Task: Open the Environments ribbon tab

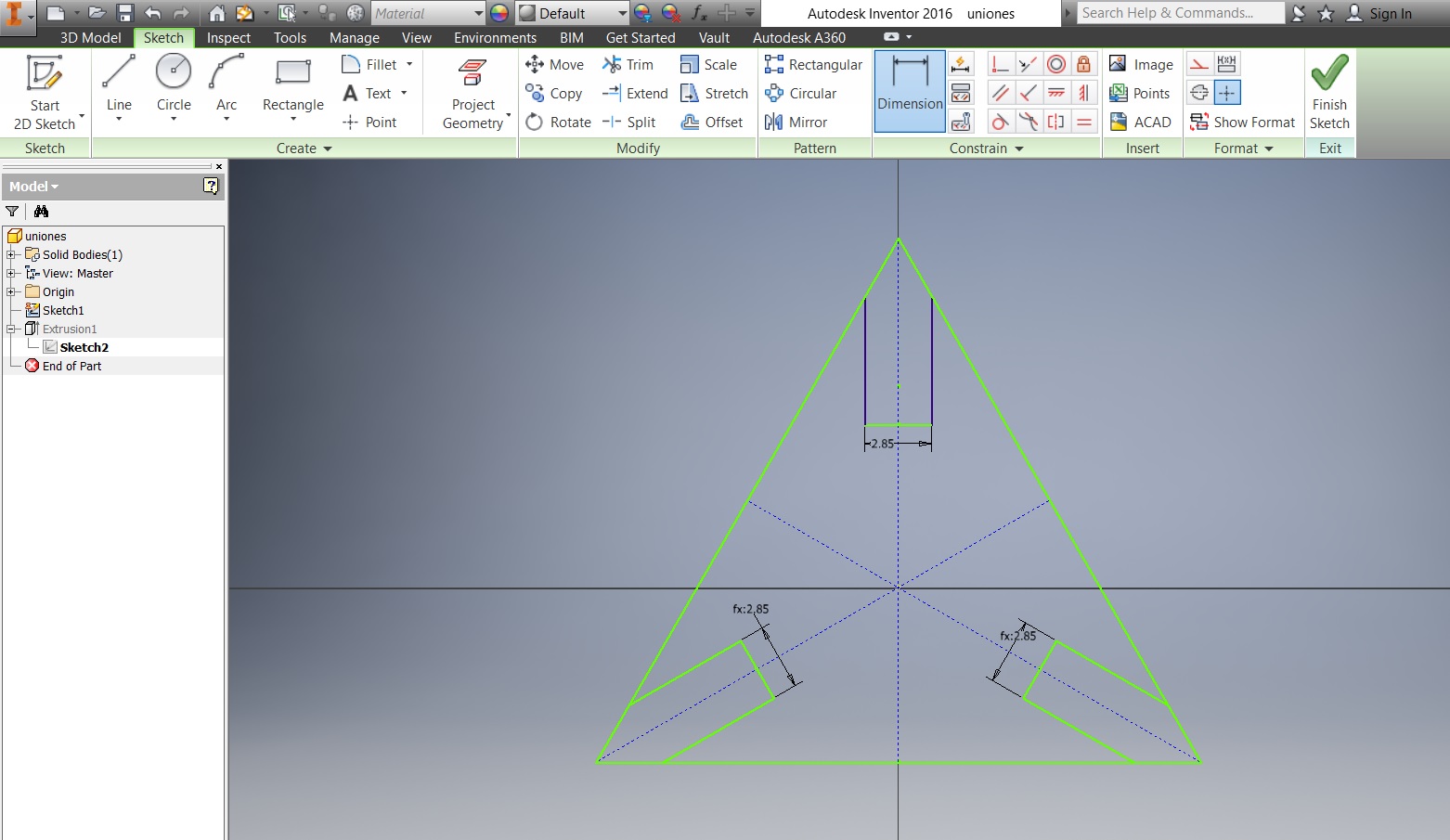Action: click(495, 37)
